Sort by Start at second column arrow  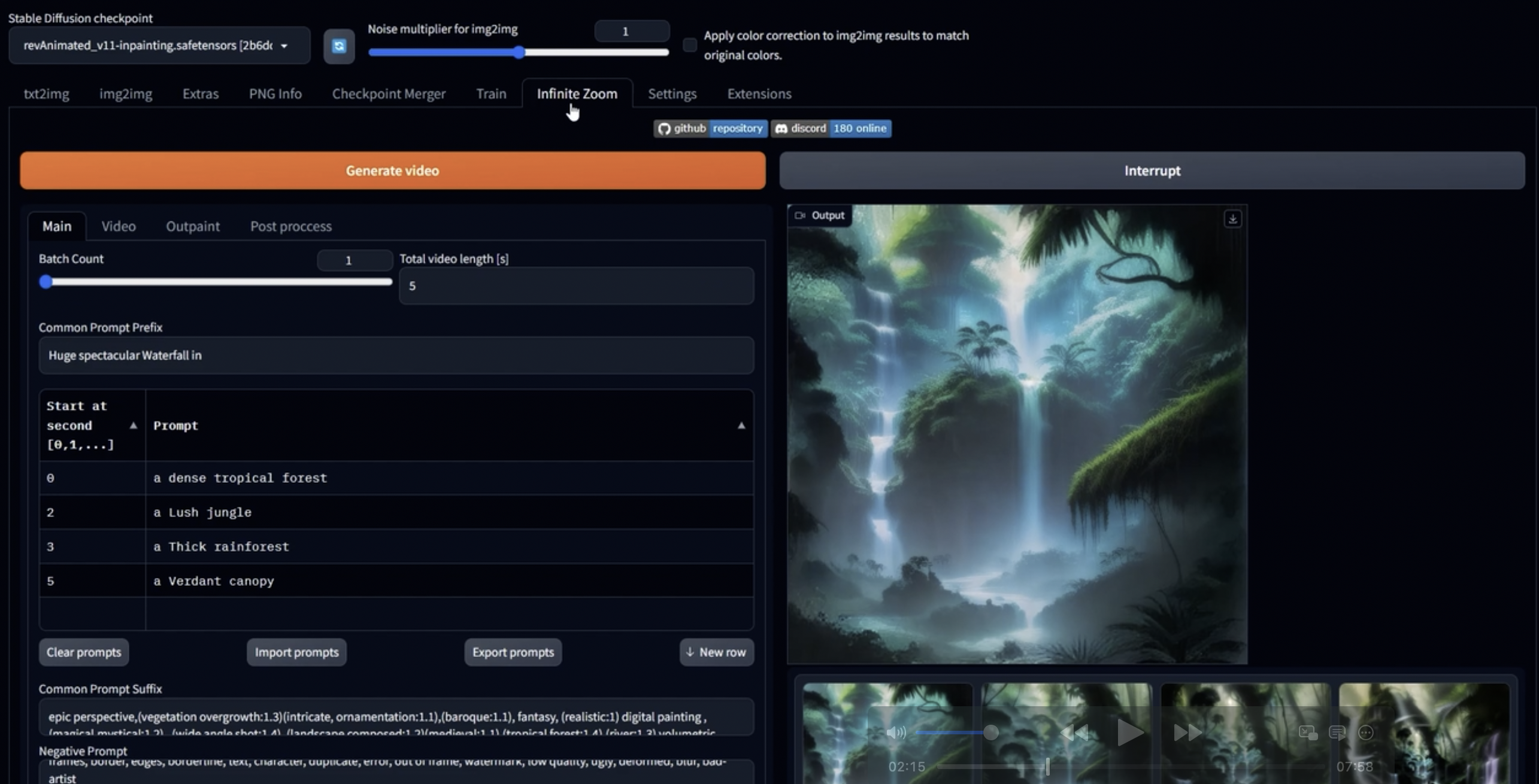134,426
